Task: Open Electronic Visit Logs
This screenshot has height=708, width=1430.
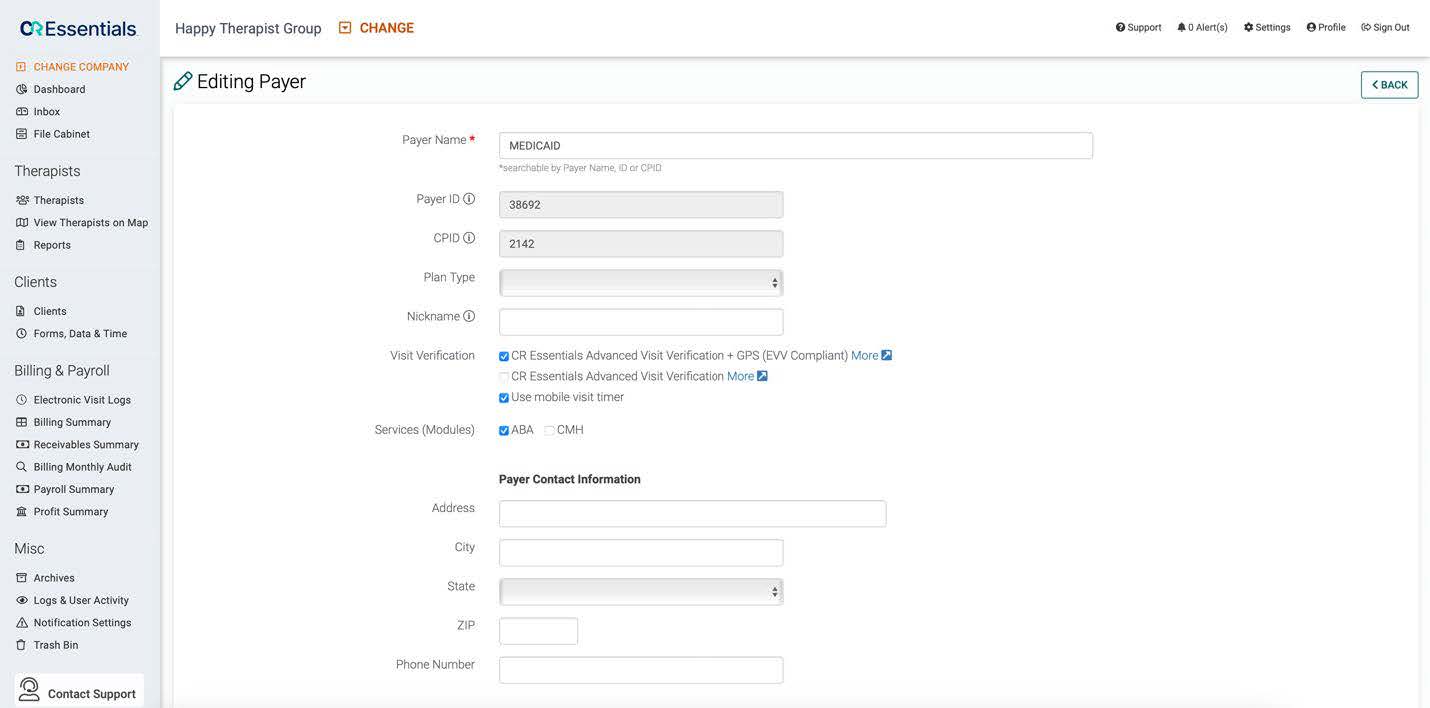Action: point(80,399)
